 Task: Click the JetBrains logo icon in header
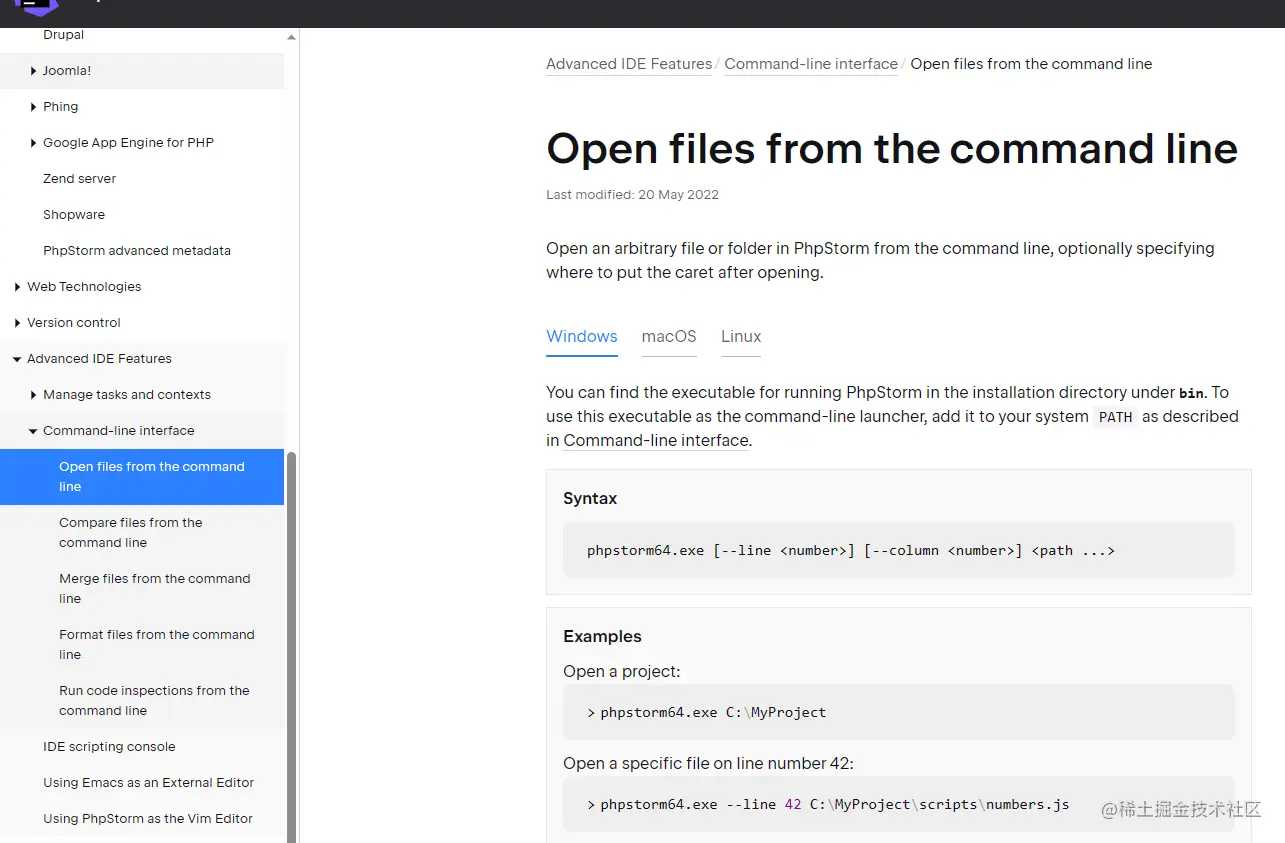(37, 7)
